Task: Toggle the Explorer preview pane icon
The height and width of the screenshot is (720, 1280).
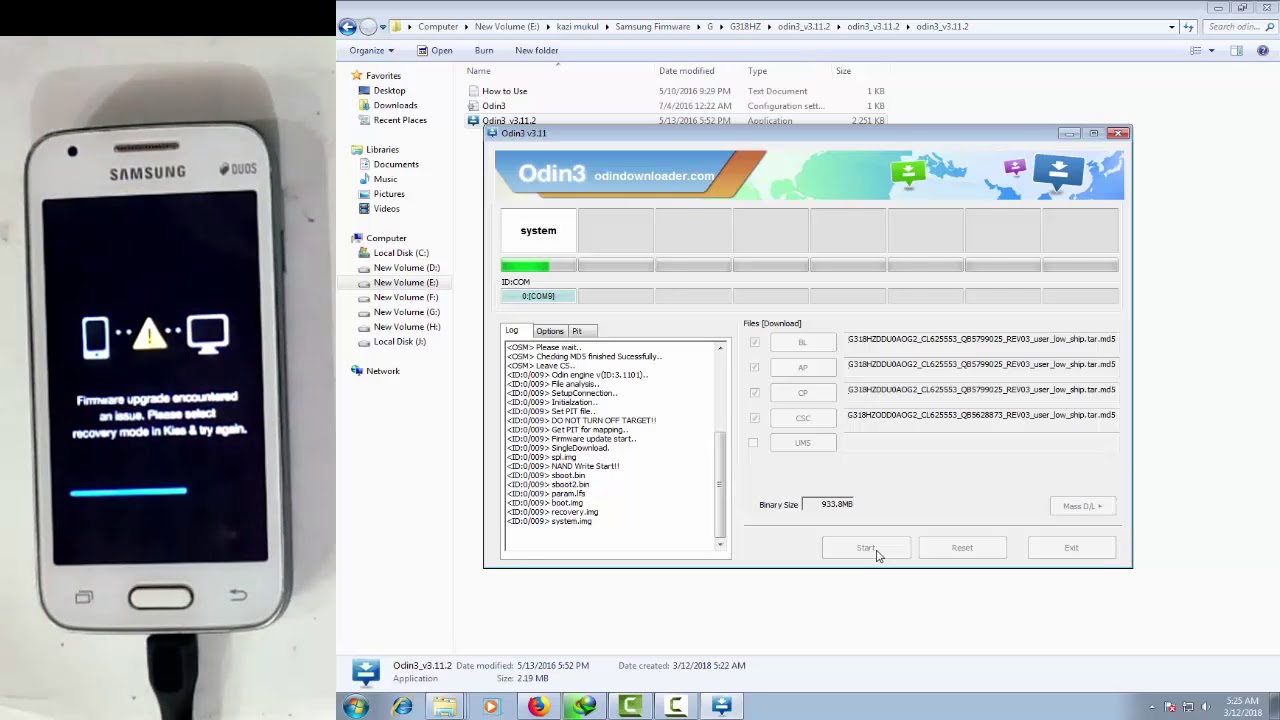Action: (1237, 50)
